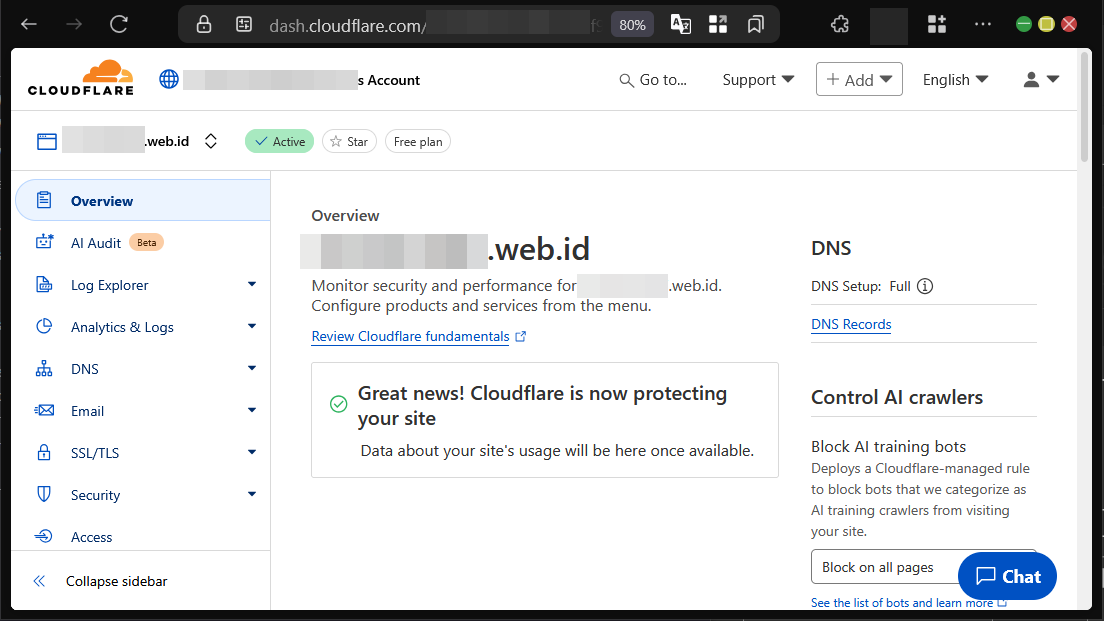Open the Add dropdown button
This screenshot has width=1104, height=621.
click(x=859, y=80)
